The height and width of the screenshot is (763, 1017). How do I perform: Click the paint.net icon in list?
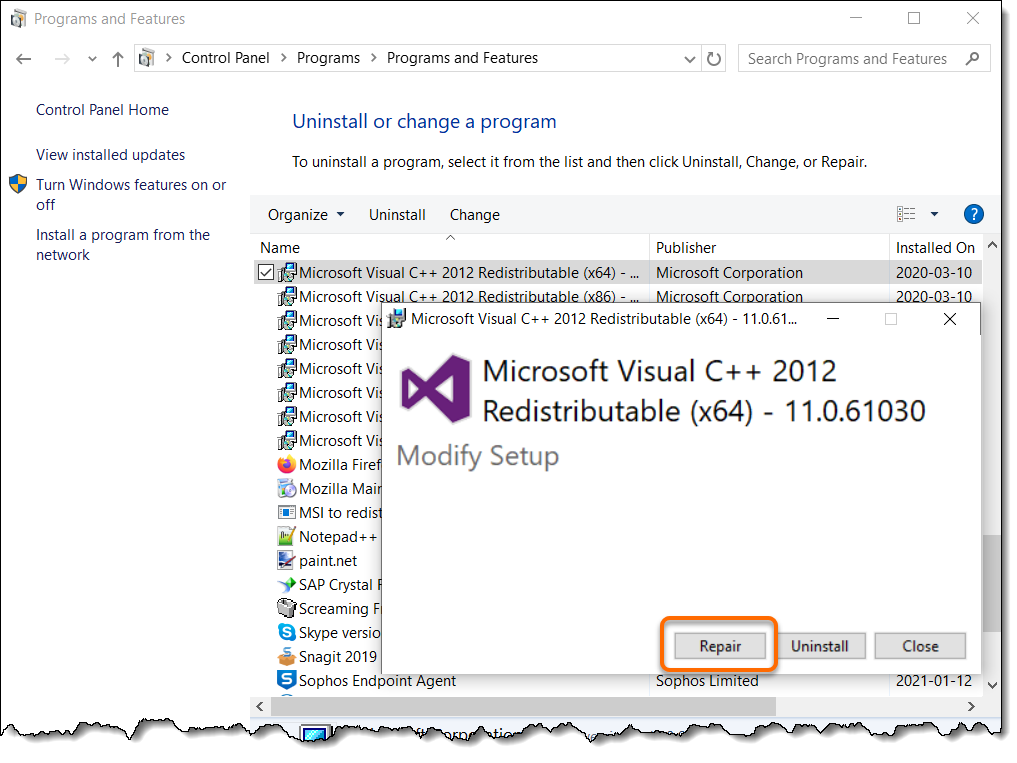click(x=286, y=561)
